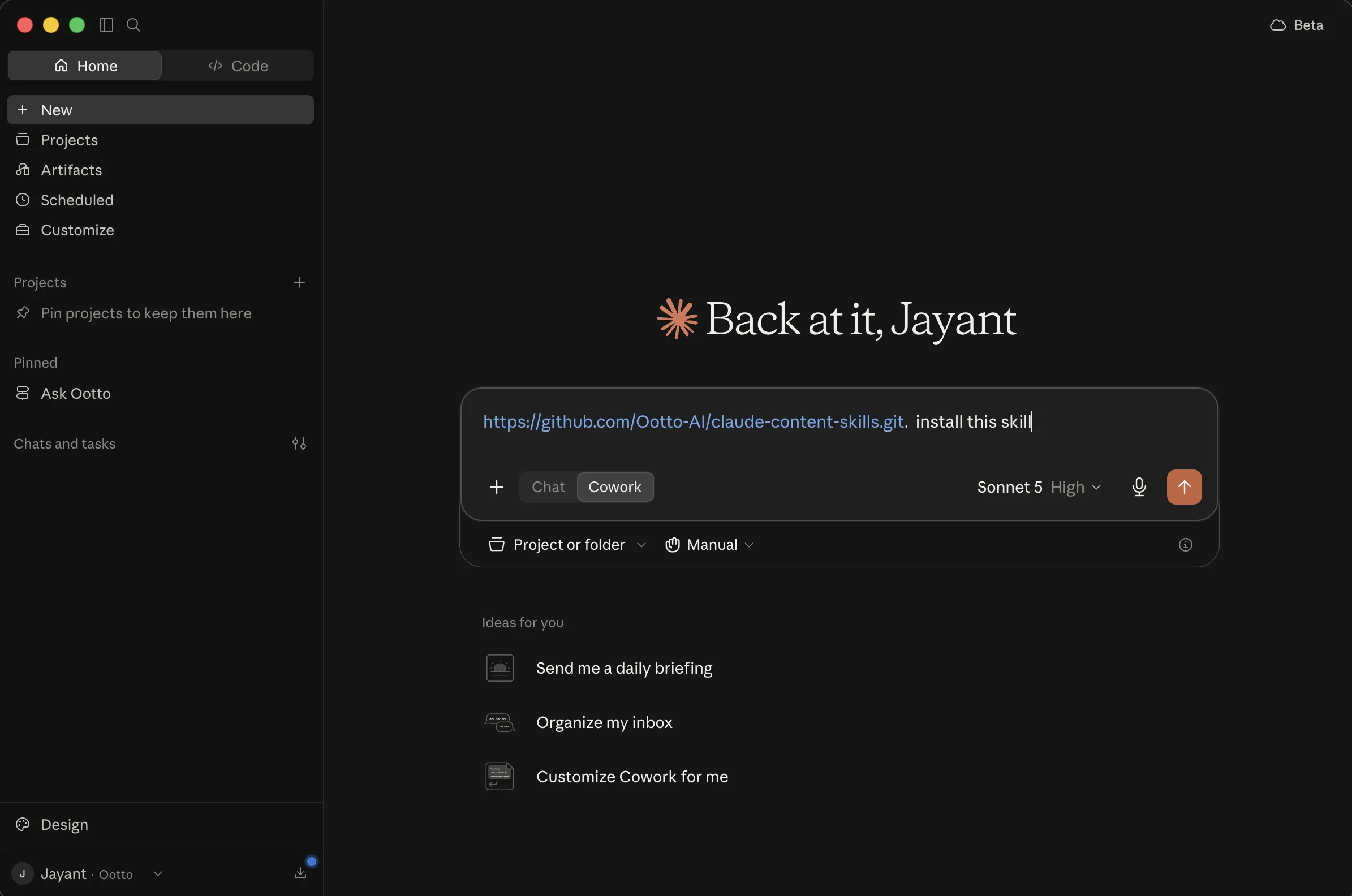The width and height of the screenshot is (1352, 896).
Task: Open the Design section
Action: pyautogui.click(x=160, y=824)
